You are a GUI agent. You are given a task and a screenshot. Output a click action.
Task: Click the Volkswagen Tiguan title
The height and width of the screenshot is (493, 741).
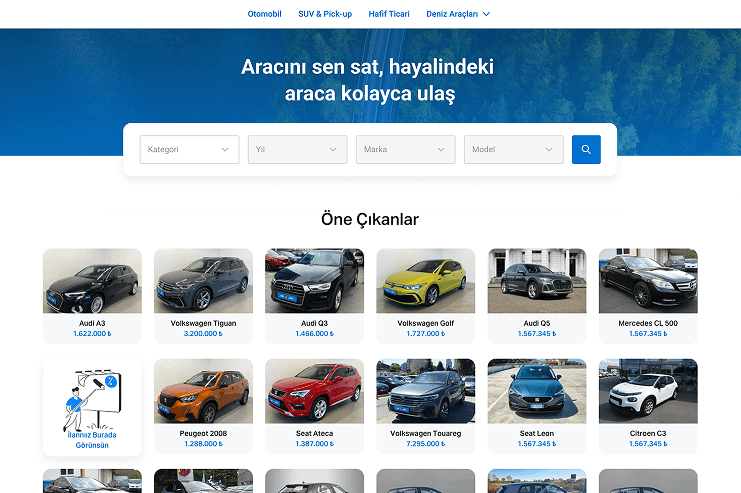(203, 323)
